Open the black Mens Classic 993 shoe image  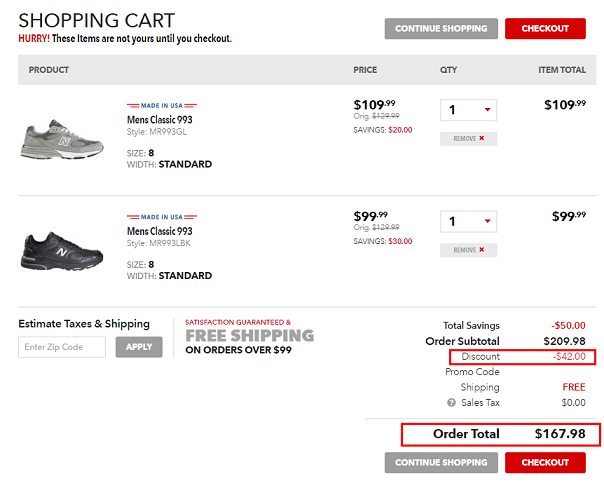61,250
